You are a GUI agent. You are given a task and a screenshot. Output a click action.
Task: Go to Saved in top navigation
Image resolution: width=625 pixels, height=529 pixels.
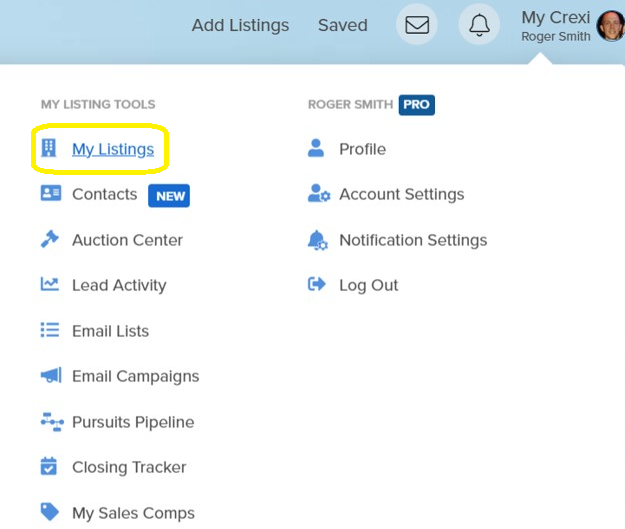[x=342, y=25]
